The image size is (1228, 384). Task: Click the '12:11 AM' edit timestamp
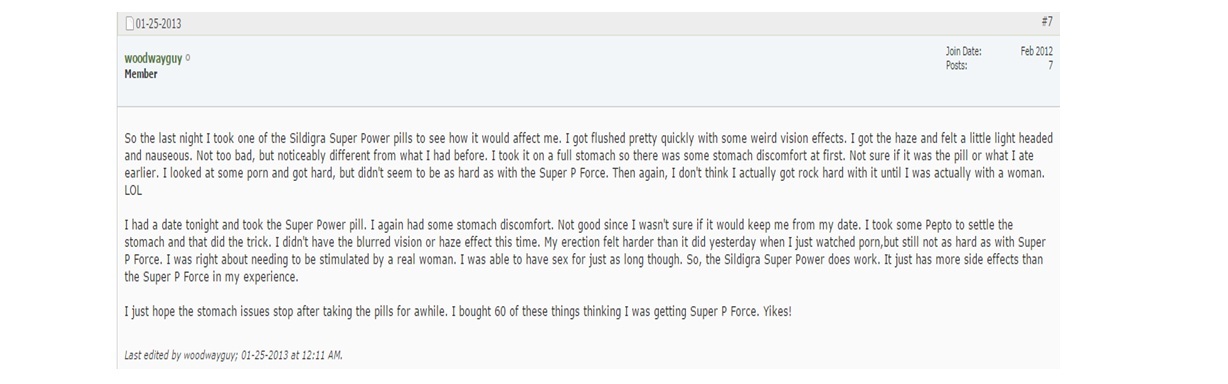(320, 354)
